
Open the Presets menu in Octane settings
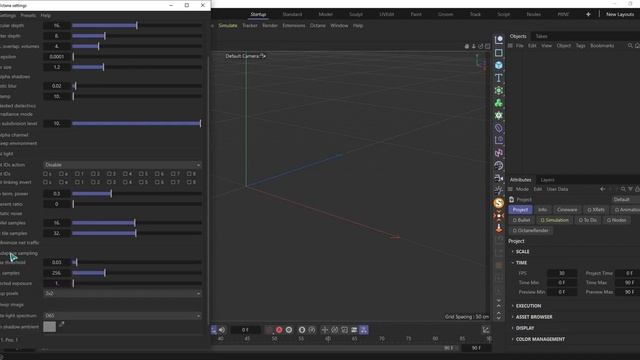[28, 16]
